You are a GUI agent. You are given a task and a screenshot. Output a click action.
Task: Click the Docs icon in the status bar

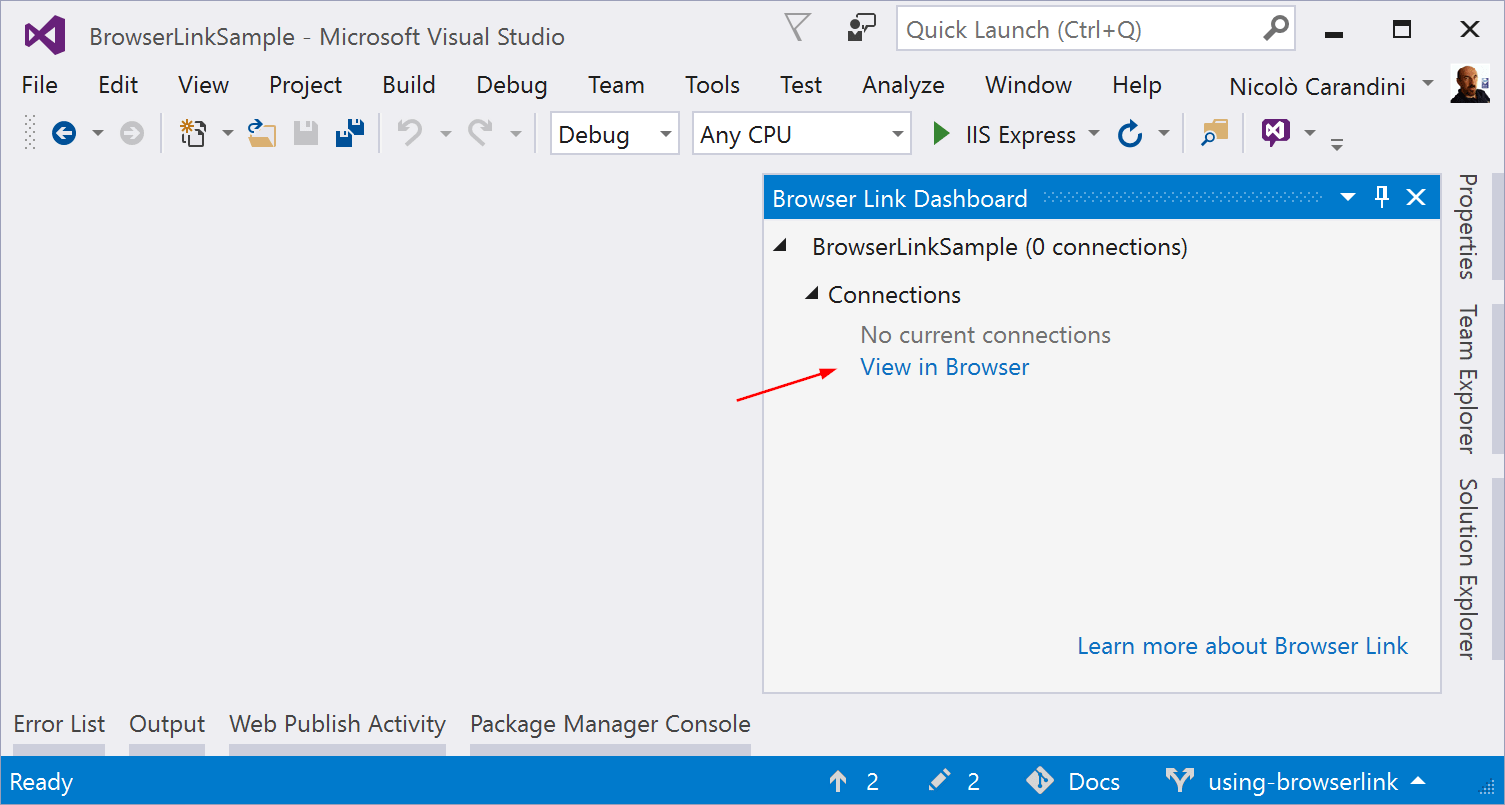(x=1040, y=781)
